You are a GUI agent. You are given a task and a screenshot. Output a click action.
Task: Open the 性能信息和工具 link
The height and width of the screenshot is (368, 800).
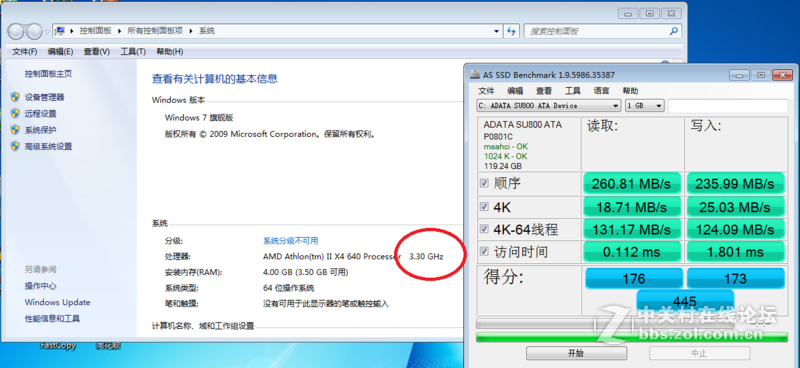(53, 318)
